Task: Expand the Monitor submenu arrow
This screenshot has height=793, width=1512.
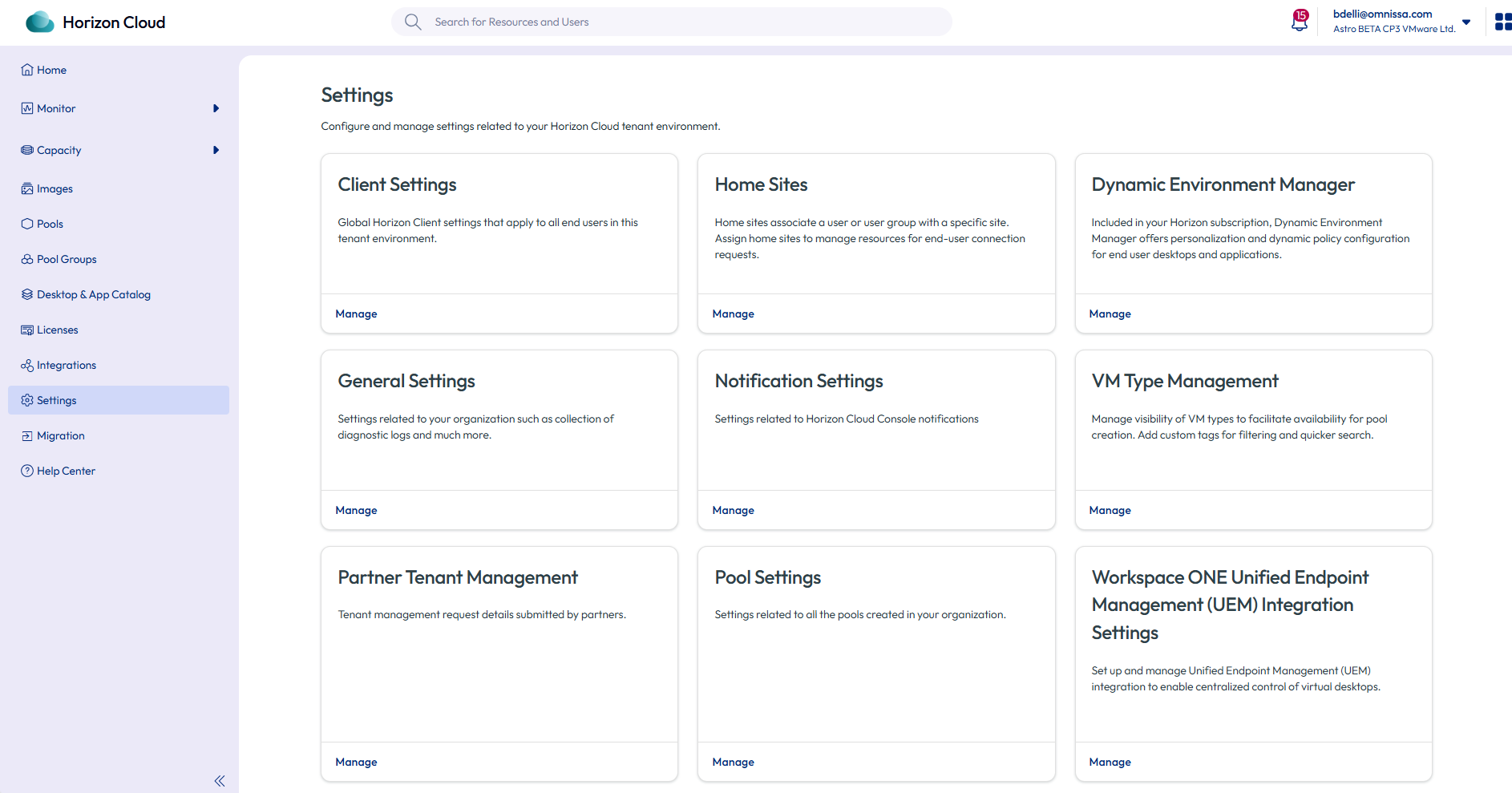Action: [216, 108]
